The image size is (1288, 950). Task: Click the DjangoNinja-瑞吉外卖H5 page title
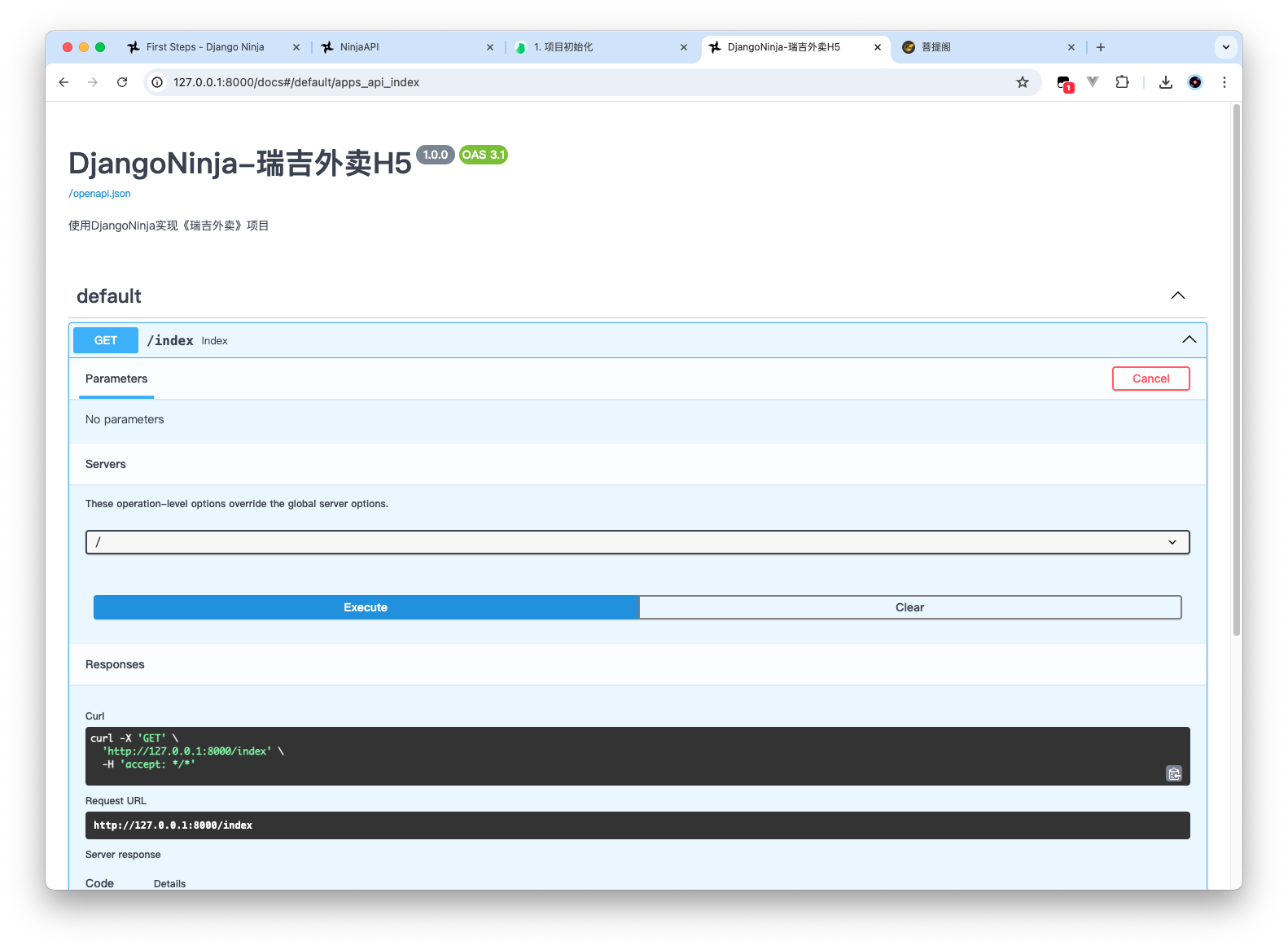click(x=240, y=163)
